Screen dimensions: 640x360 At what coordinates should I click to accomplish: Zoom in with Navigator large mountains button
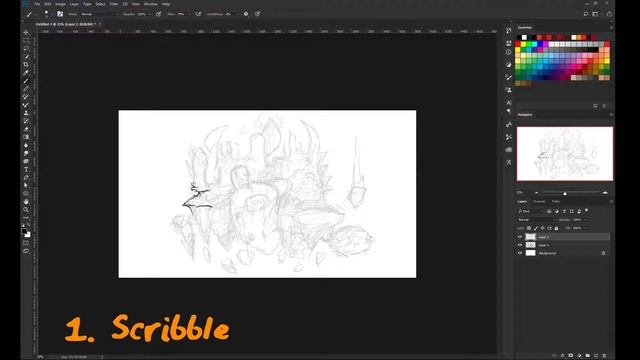click(605, 193)
